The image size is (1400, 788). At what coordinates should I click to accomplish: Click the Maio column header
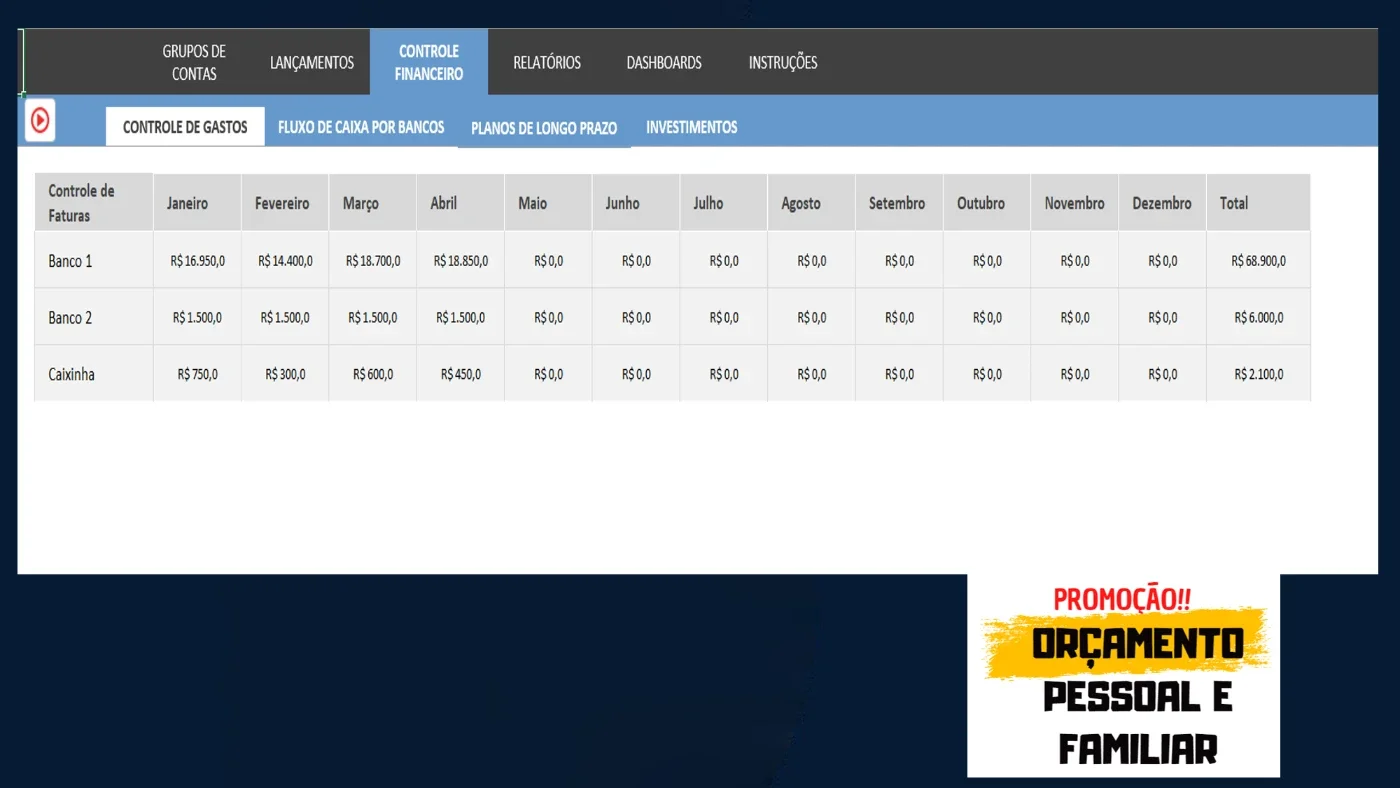[x=548, y=203]
